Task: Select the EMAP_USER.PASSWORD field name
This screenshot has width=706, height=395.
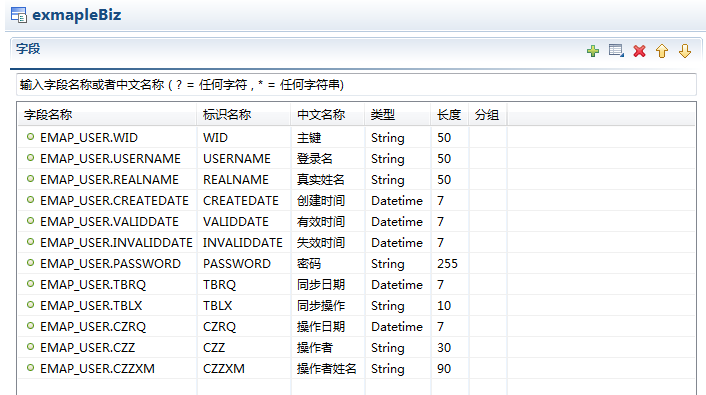Action: point(110,264)
